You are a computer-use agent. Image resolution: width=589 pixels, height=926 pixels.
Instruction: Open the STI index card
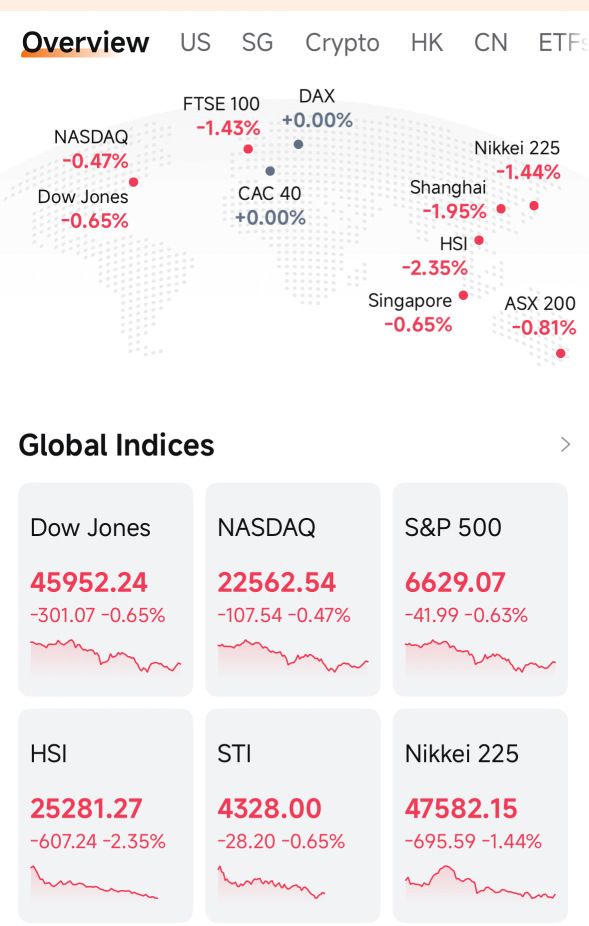click(x=293, y=816)
